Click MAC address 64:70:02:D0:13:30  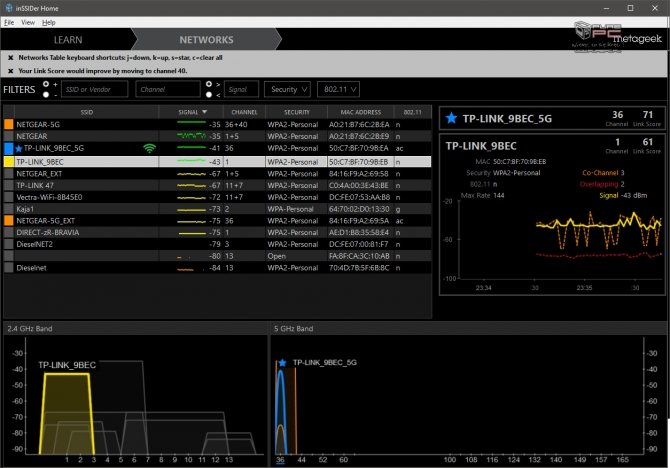(x=359, y=209)
